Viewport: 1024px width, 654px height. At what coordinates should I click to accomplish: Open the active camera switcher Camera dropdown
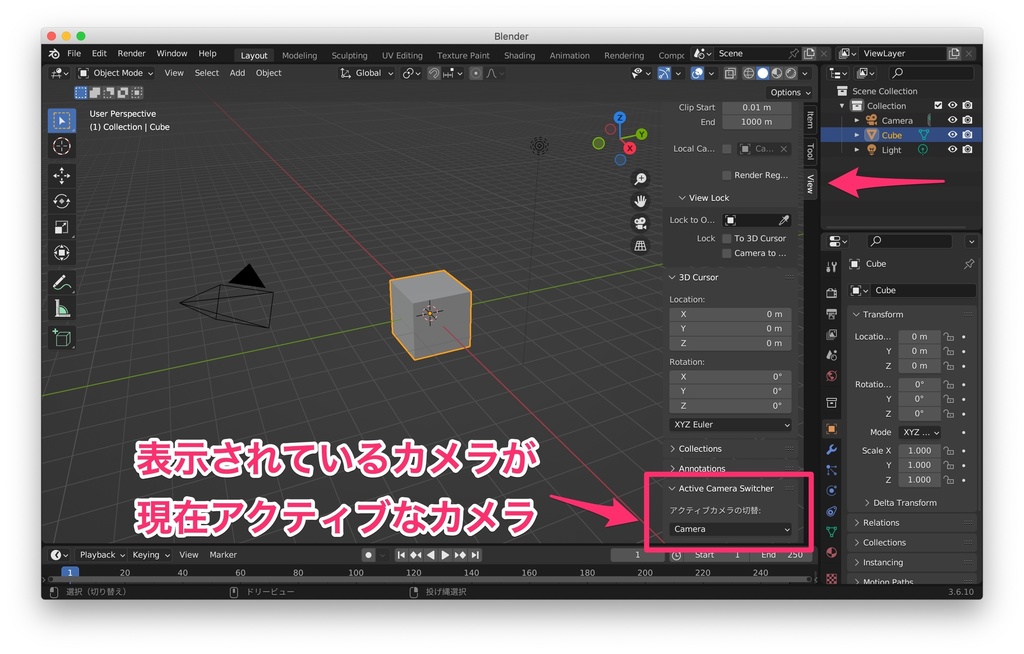point(730,528)
